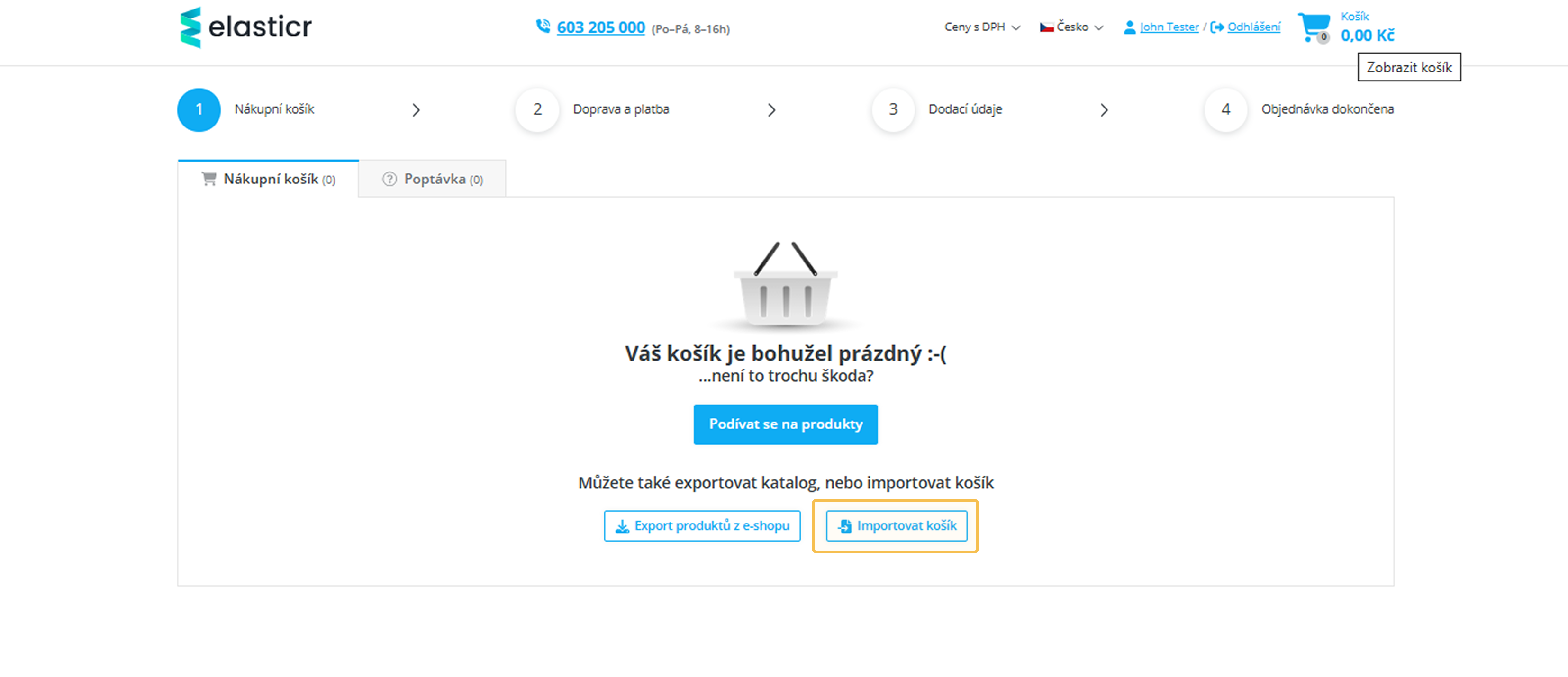The width and height of the screenshot is (1568, 677).
Task: Click the elasticr logo
Action: tap(246, 27)
